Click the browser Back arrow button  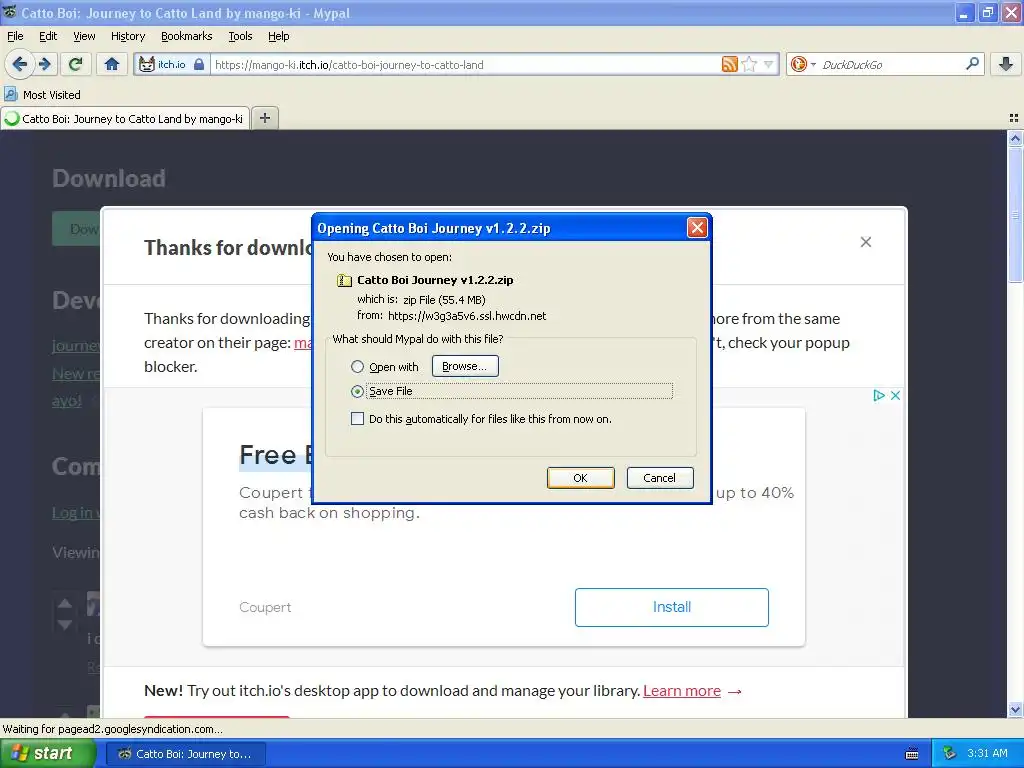point(19,64)
